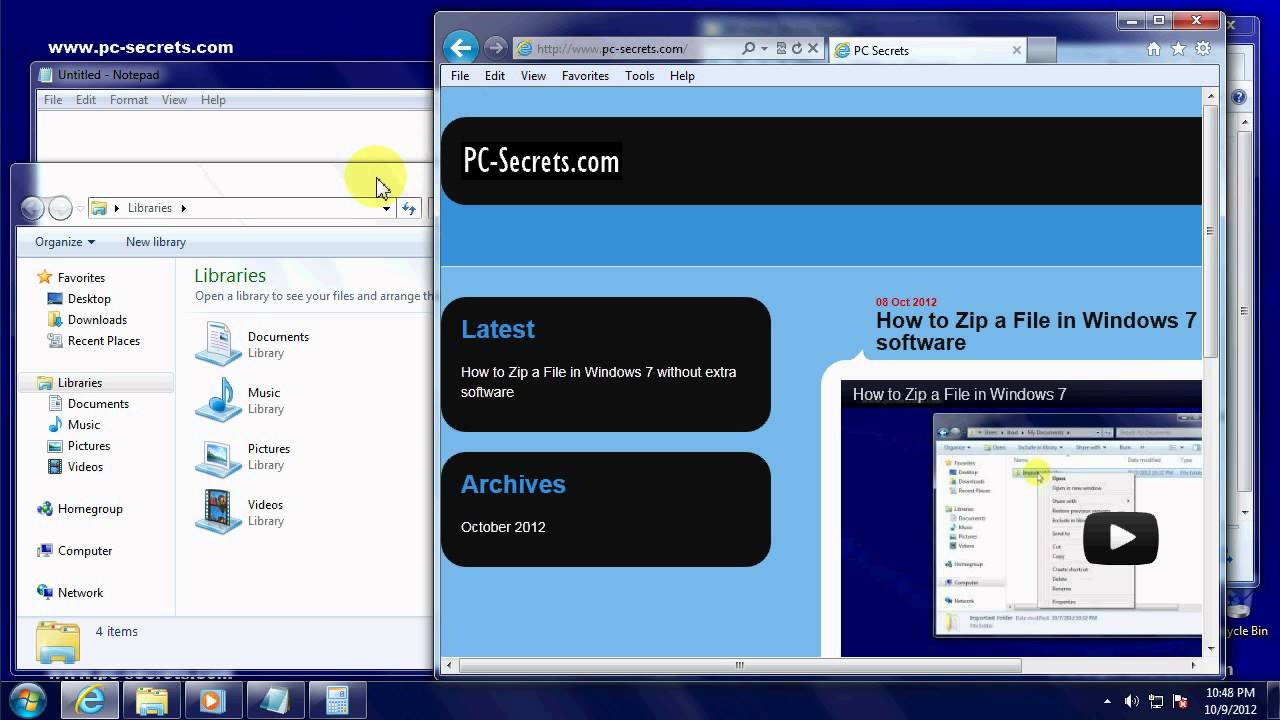1280x720 pixels.
Task: Close the PC Secrets browser tab
Action: click(x=1017, y=50)
